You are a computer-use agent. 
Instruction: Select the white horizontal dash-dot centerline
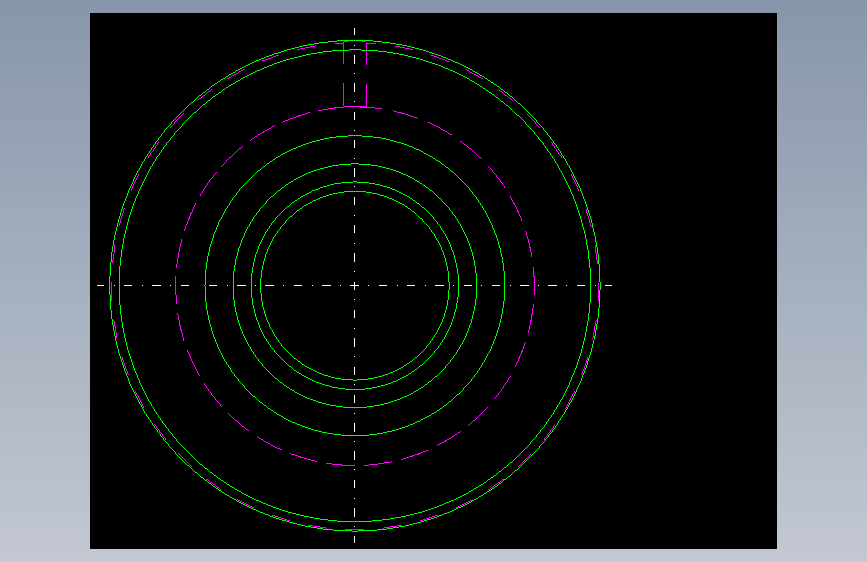point(354,285)
